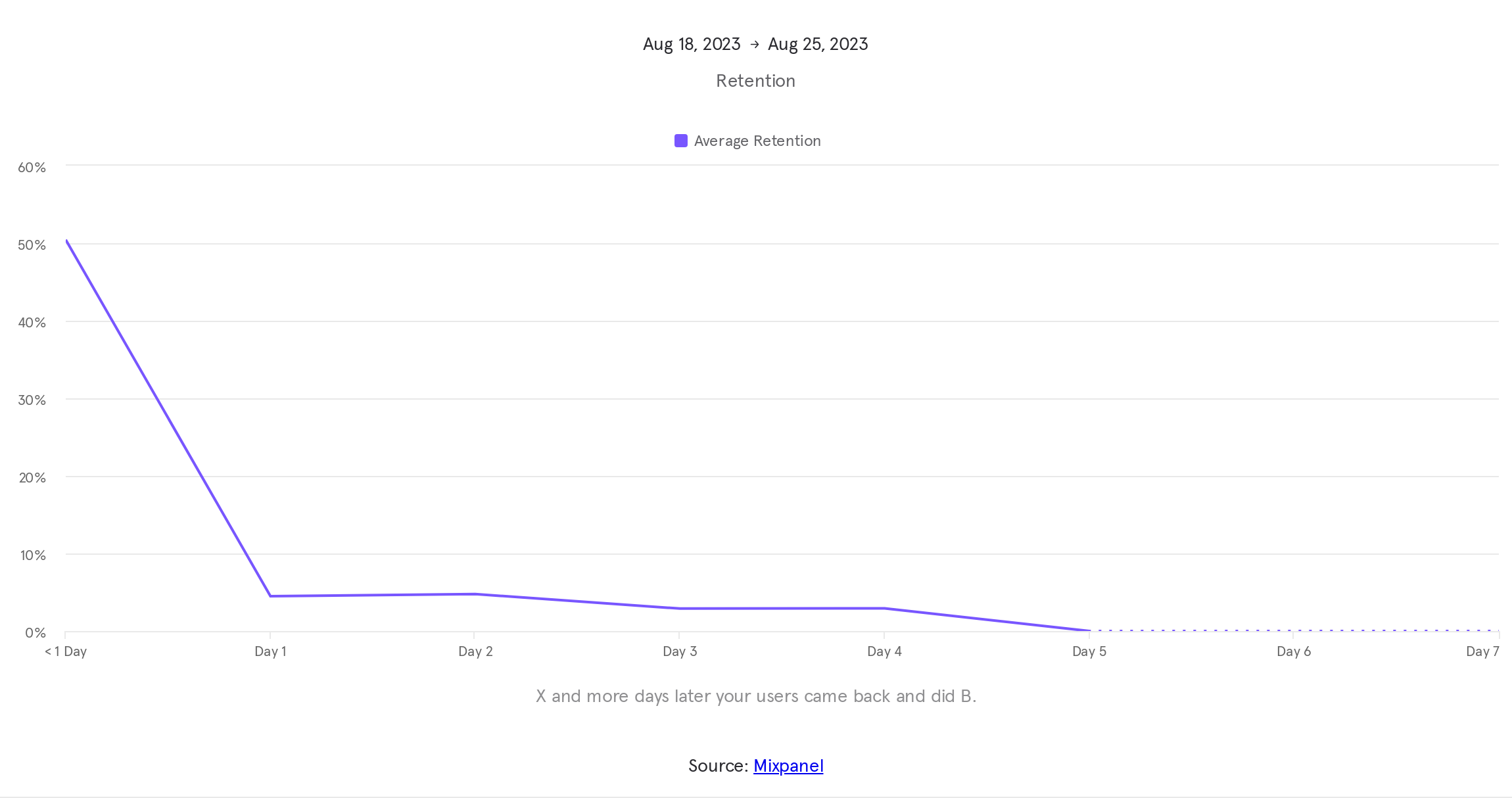Click the 10% y-axis label
Viewport: 1512px width, 798px height.
(33, 555)
